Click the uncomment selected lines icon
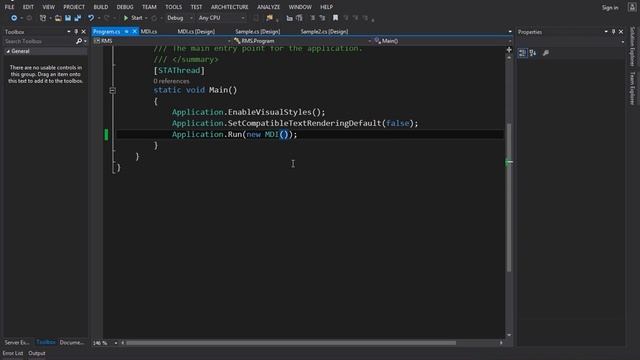Viewport: 640px width, 360px height. 322,18
